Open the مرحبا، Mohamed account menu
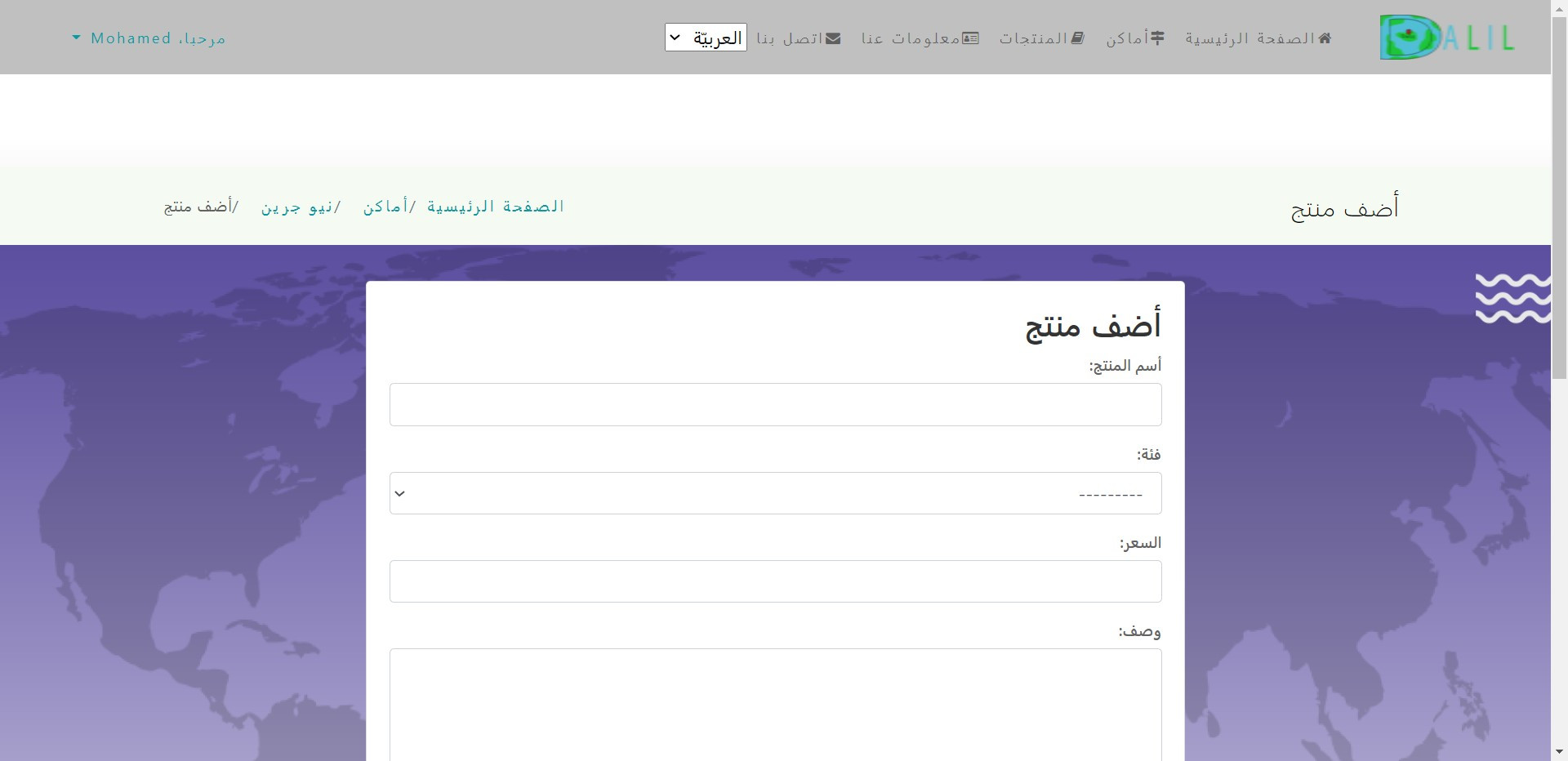This screenshot has width=1568, height=761. tap(155, 38)
